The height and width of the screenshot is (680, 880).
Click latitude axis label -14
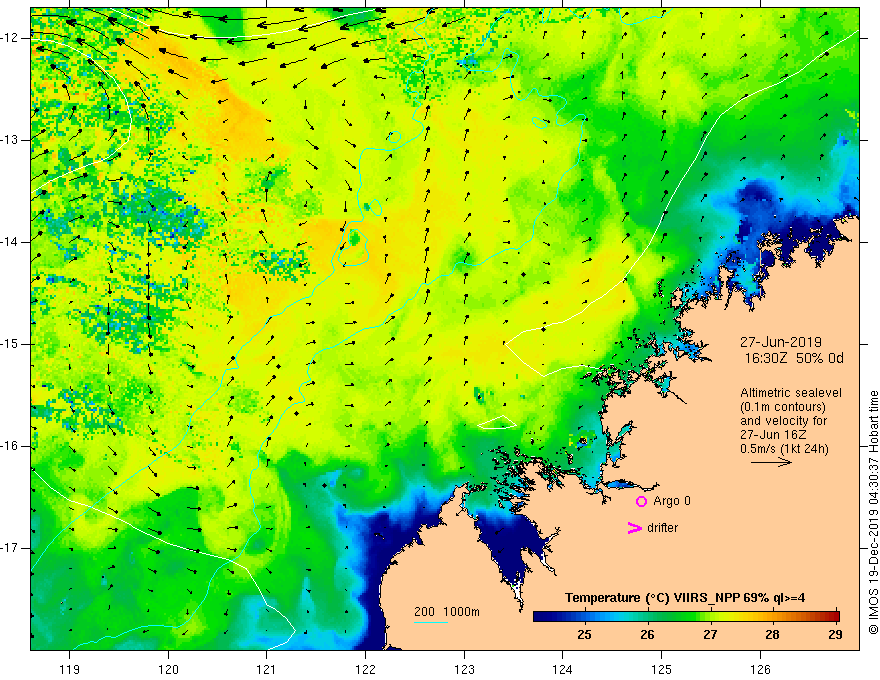10,242
